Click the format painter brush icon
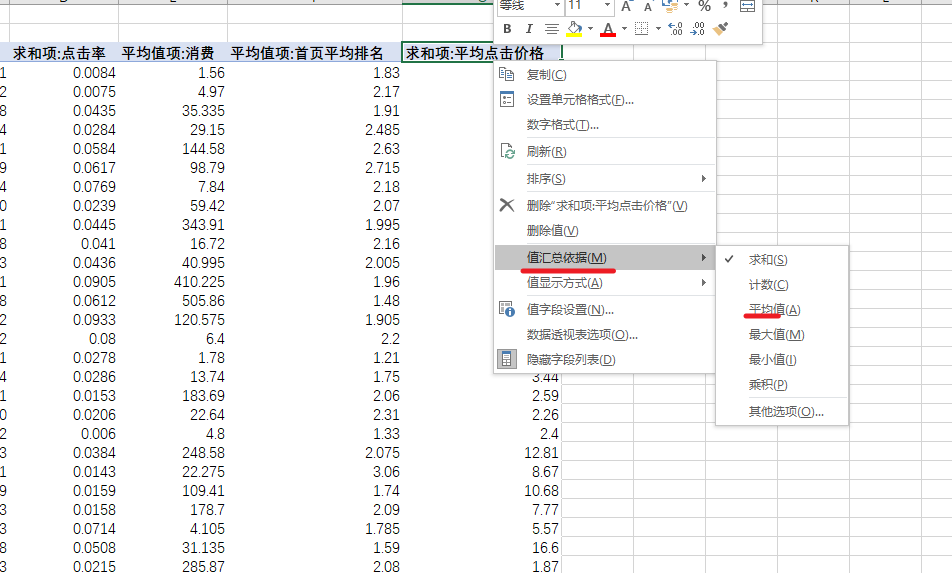This screenshot has height=573, width=952. click(x=721, y=29)
